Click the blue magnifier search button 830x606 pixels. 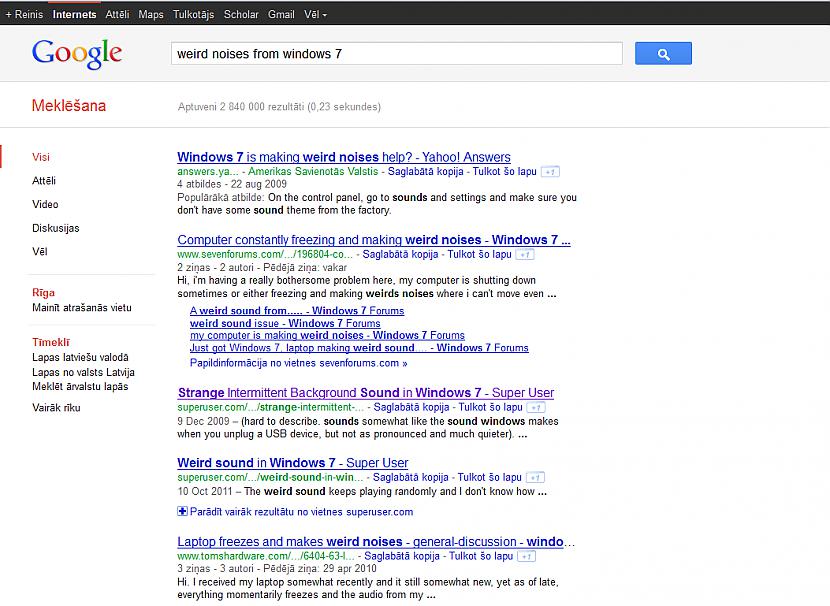[x=663, y=53]
